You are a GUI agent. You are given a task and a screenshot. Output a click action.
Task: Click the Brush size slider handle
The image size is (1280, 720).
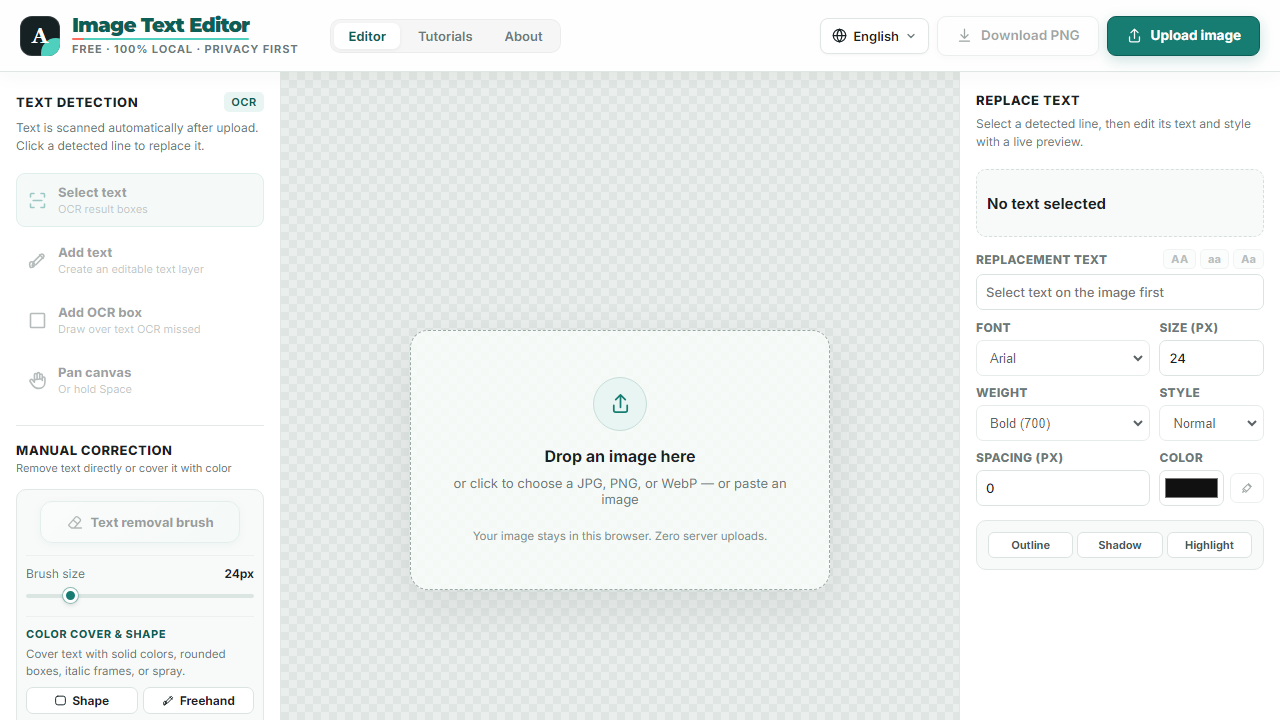[70, 596]
